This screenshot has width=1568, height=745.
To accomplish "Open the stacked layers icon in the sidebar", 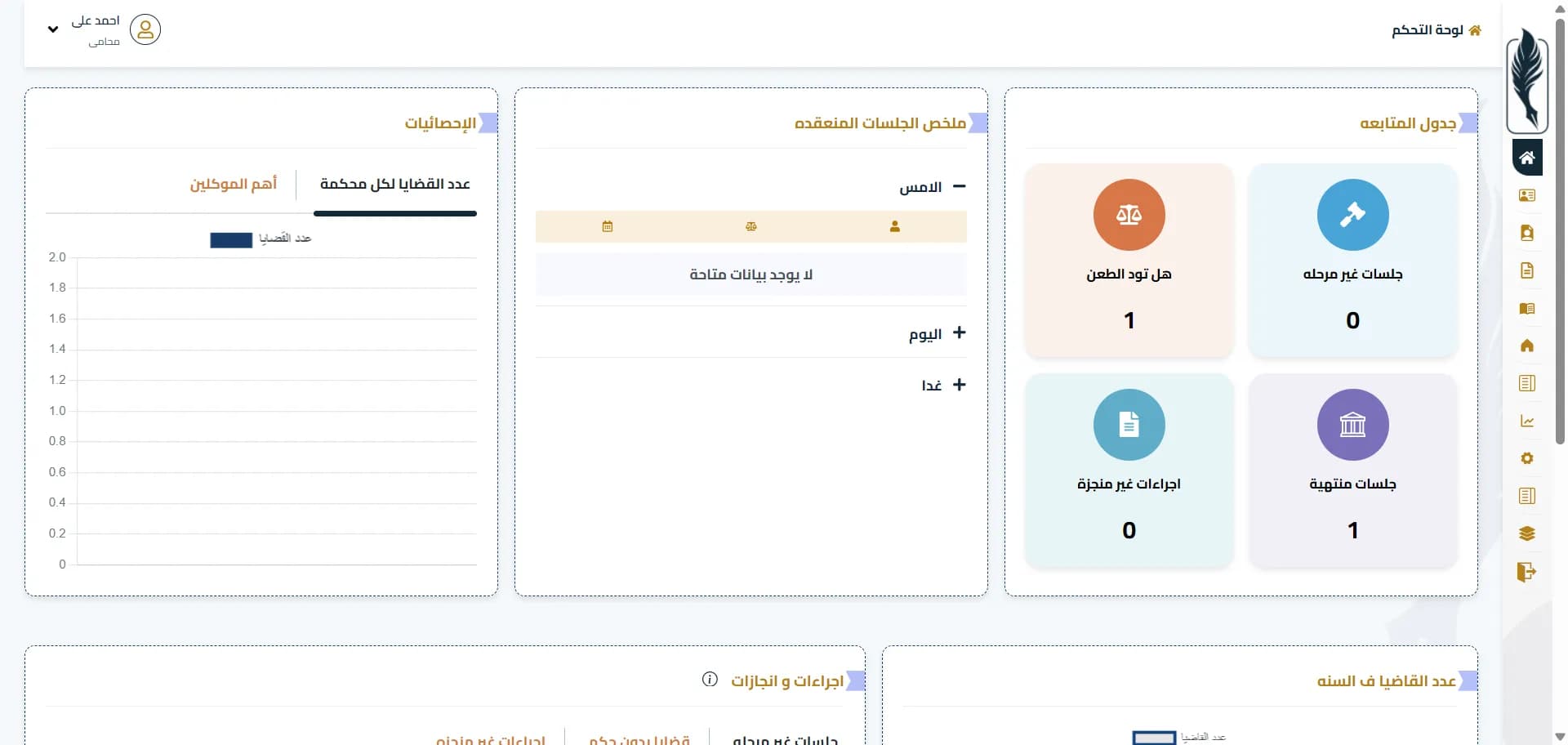I will (x=1526, y=533).
